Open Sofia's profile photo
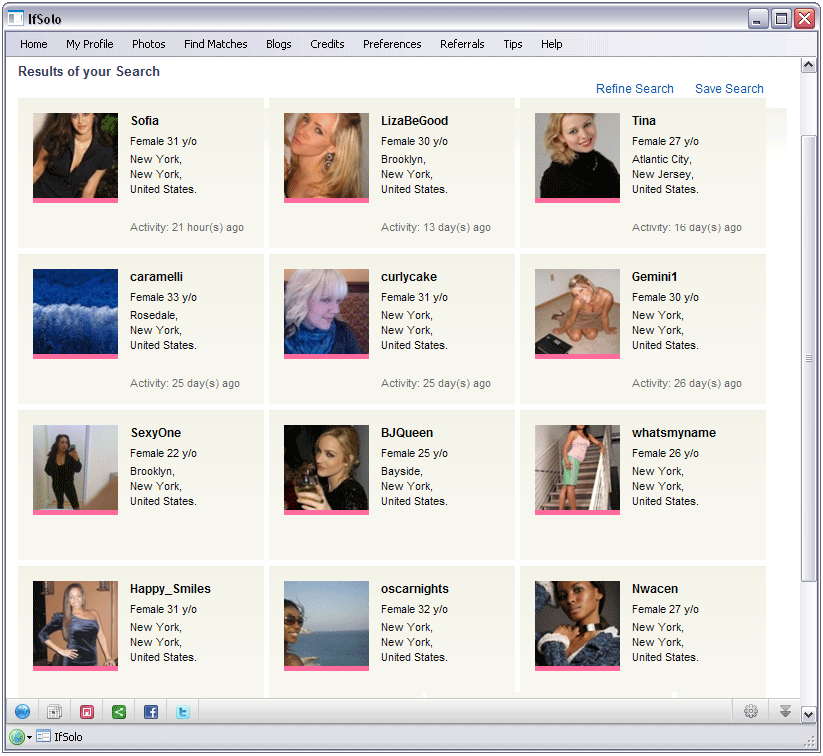The image size is (823, 756). pyautogui.click(x=76, y=156)
